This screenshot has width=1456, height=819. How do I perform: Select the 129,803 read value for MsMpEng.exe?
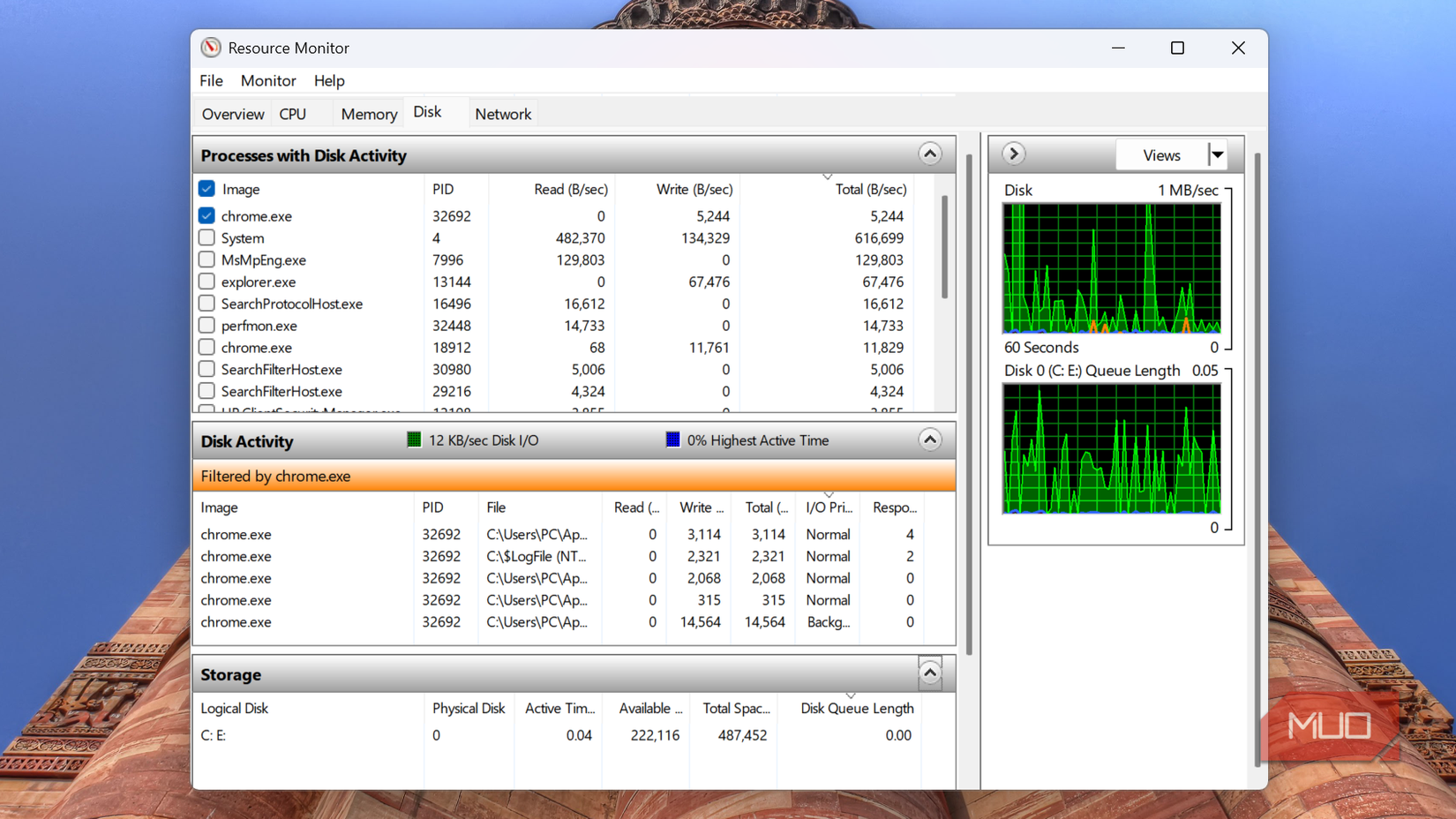[580, 259]
